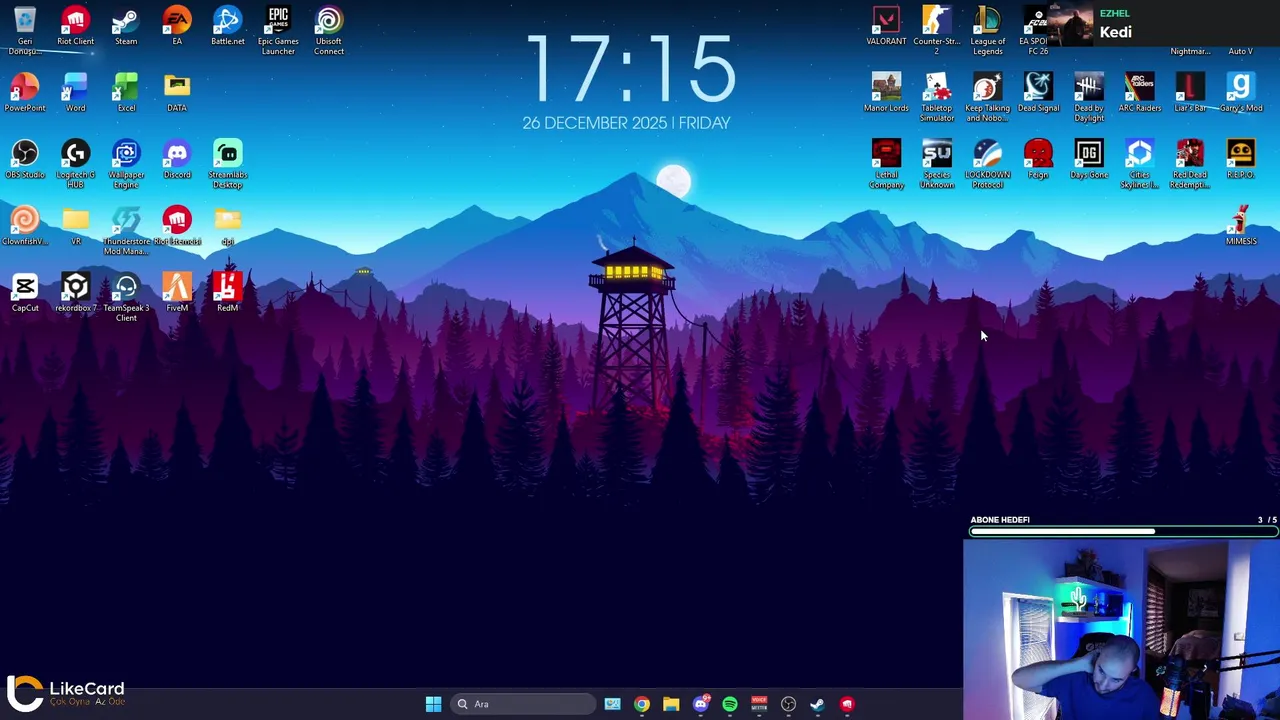Open the Word desktop shortcut
The image size is (1280, 720).
coord(75,92)
